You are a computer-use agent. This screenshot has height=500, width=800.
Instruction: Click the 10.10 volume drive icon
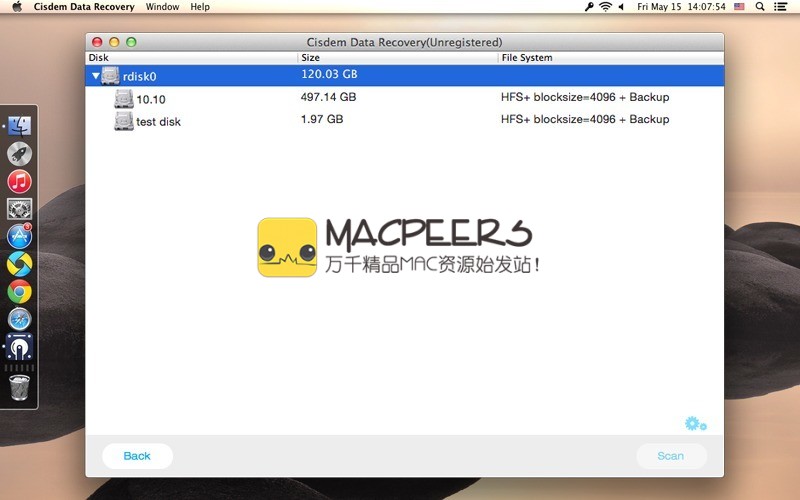(123, 98)
